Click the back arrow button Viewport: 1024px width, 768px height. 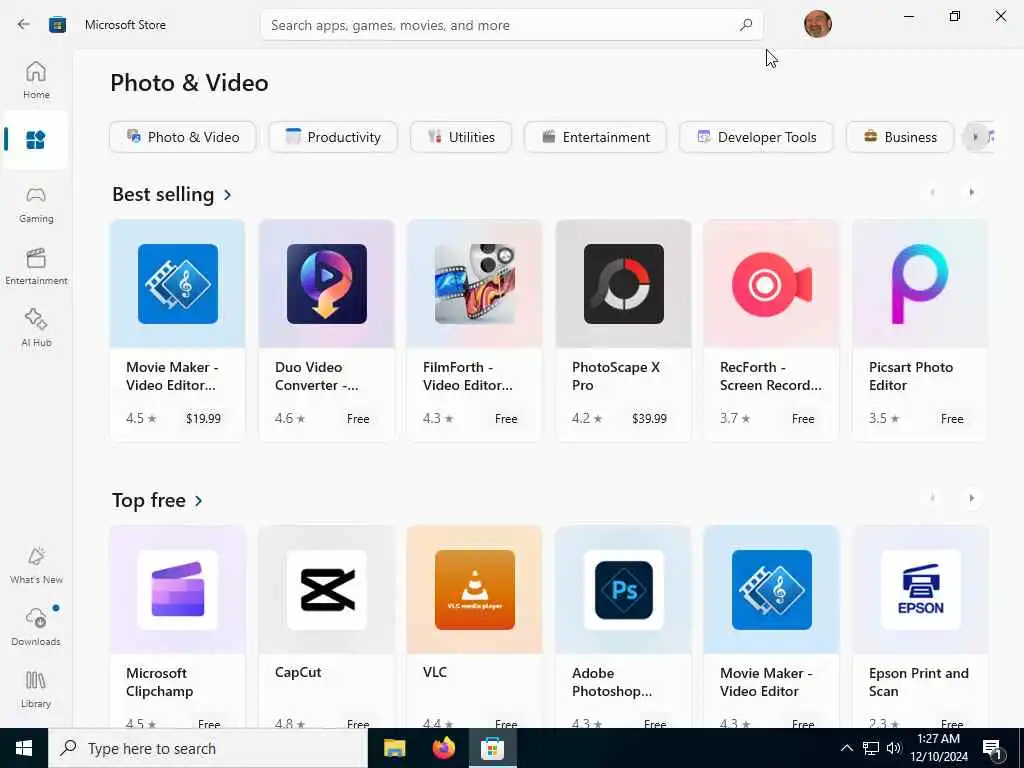click(x=24, y=25)
